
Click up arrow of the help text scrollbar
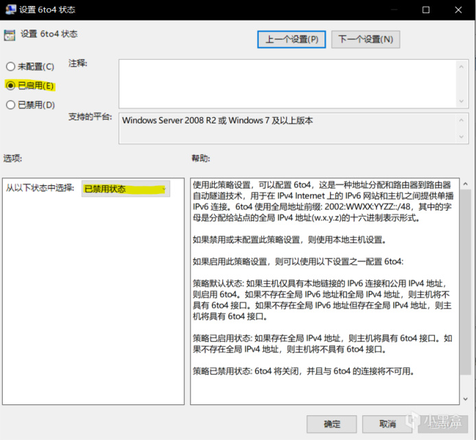tap(465, 184)
